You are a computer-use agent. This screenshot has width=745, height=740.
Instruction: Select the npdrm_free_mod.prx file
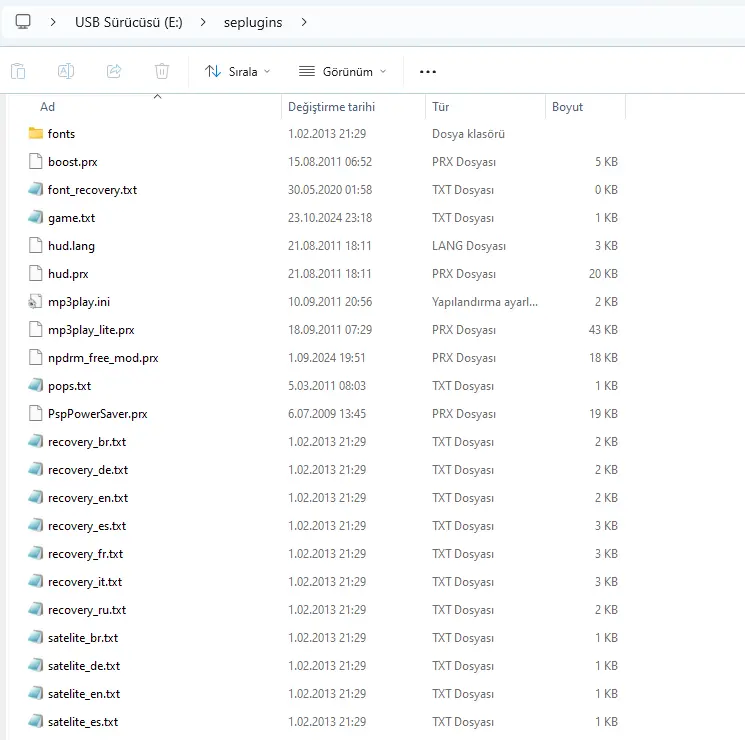(x=103, y=358)
